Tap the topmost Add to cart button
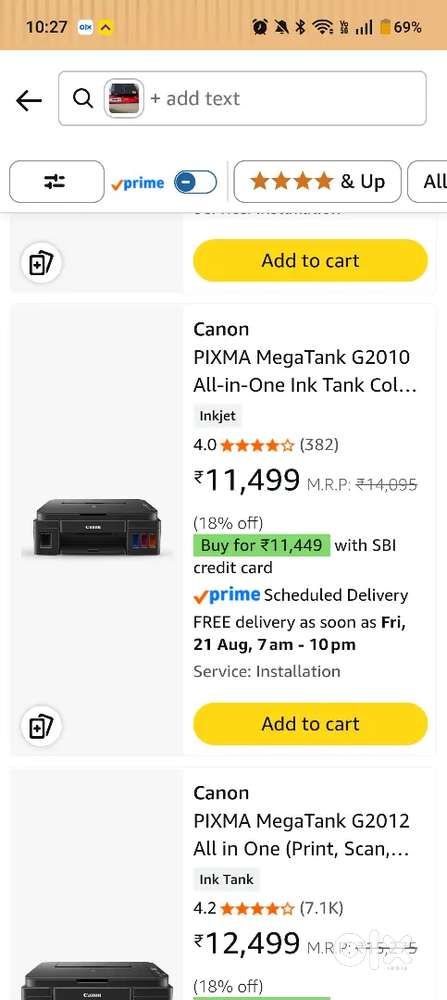 coord(311,260)
